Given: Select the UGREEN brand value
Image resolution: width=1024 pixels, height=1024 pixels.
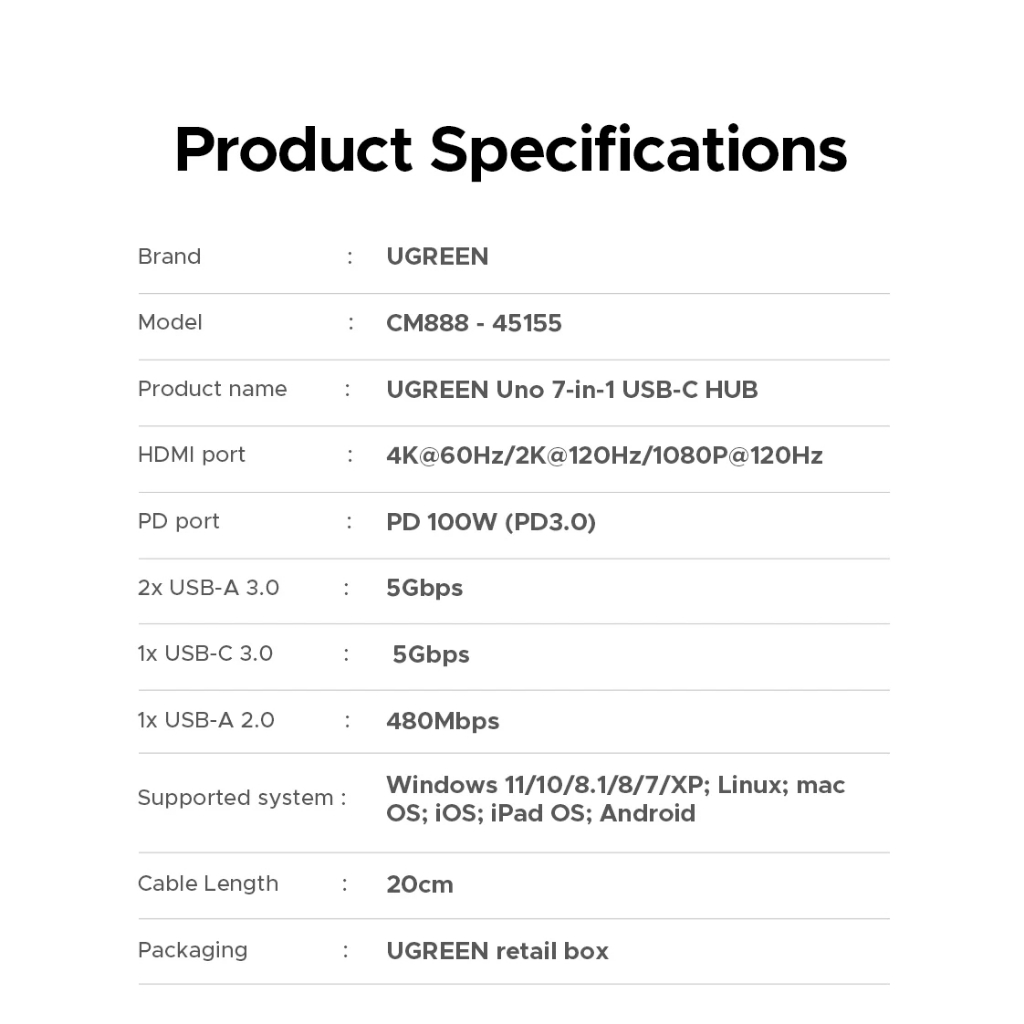Looking at the screenshot, I should click(x=437, y=257).
